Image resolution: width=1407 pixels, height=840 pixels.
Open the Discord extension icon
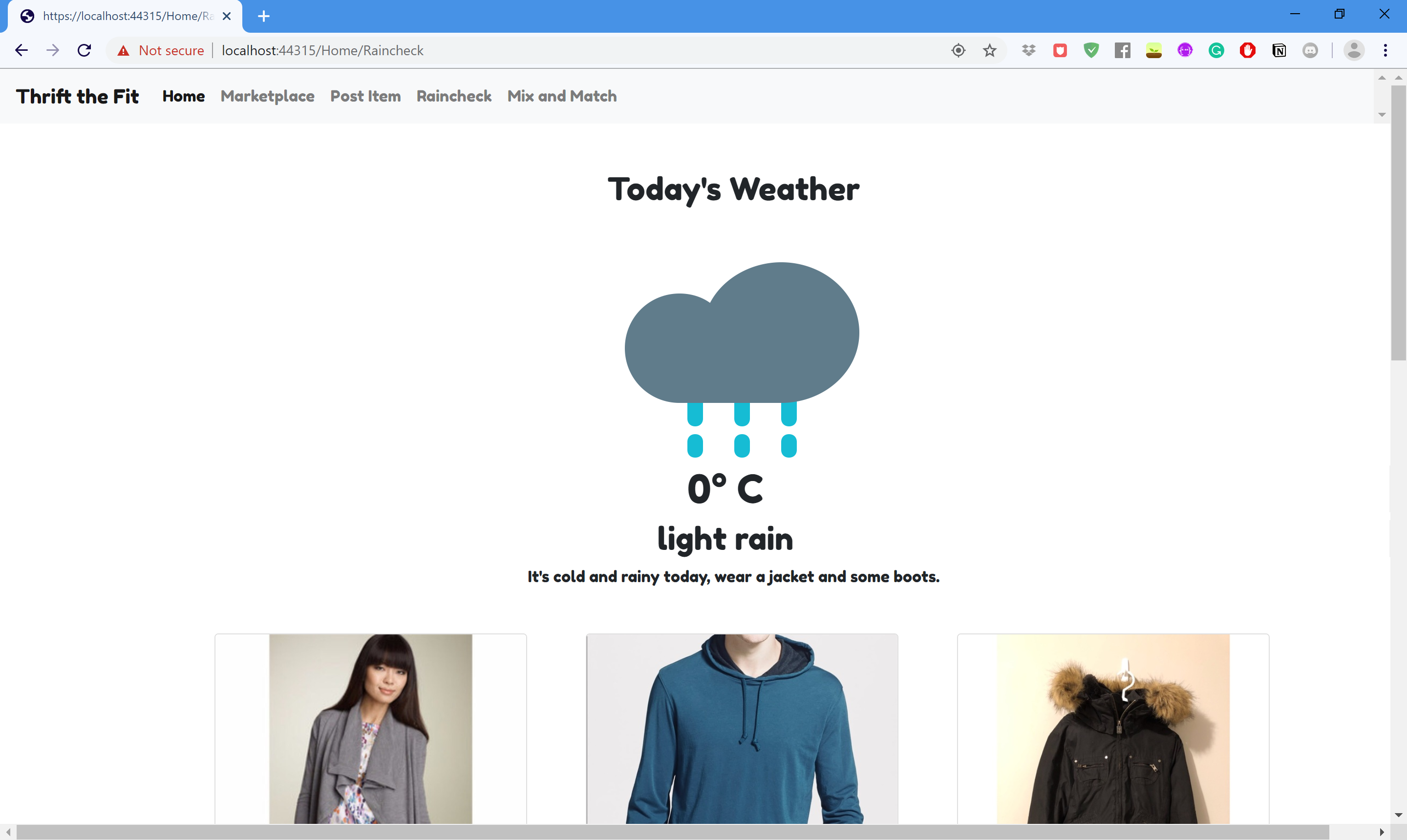click(x=1310, y=50)
